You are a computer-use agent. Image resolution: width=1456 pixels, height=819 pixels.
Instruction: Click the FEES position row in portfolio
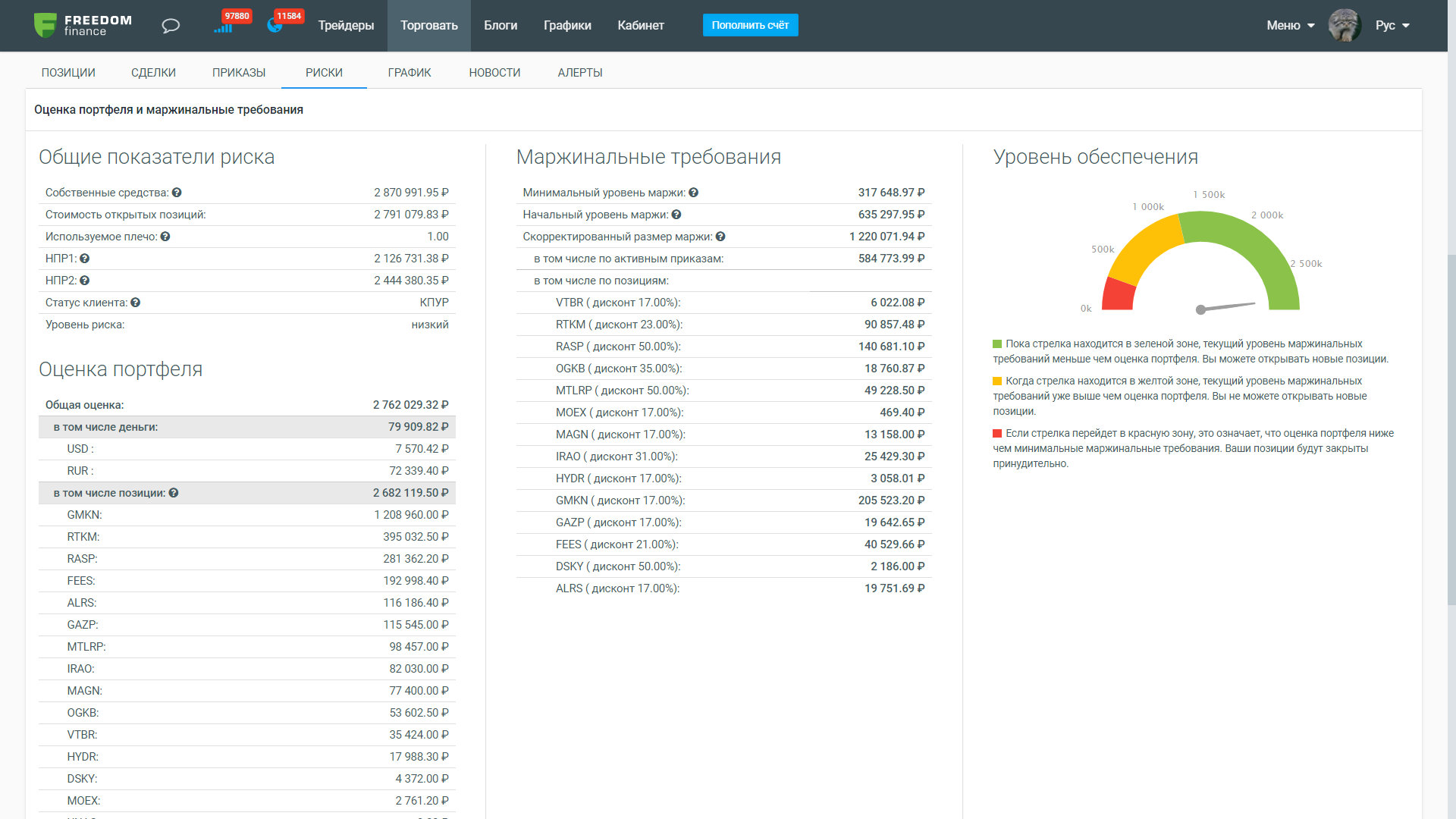(x=247, y=581)
